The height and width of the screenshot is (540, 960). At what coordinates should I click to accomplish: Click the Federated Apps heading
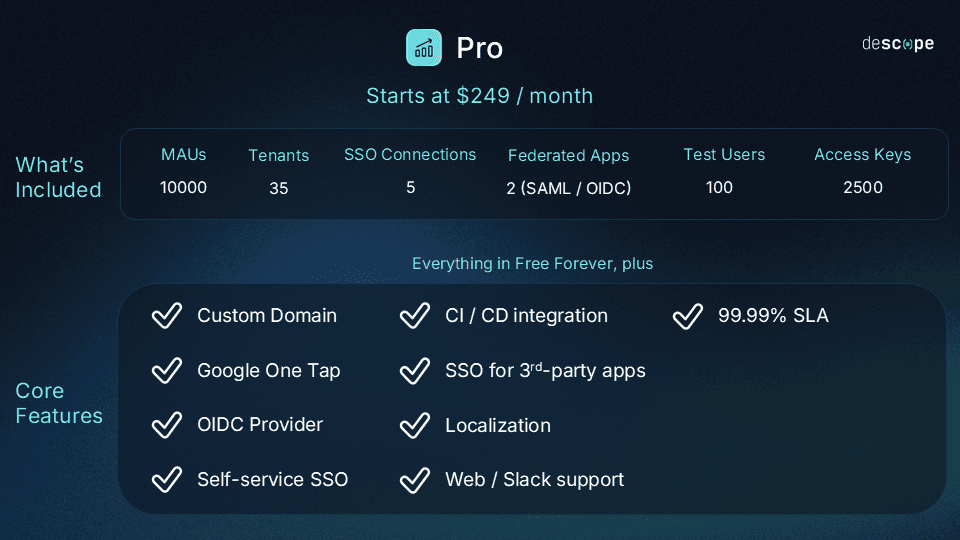[x=568, y=156]
